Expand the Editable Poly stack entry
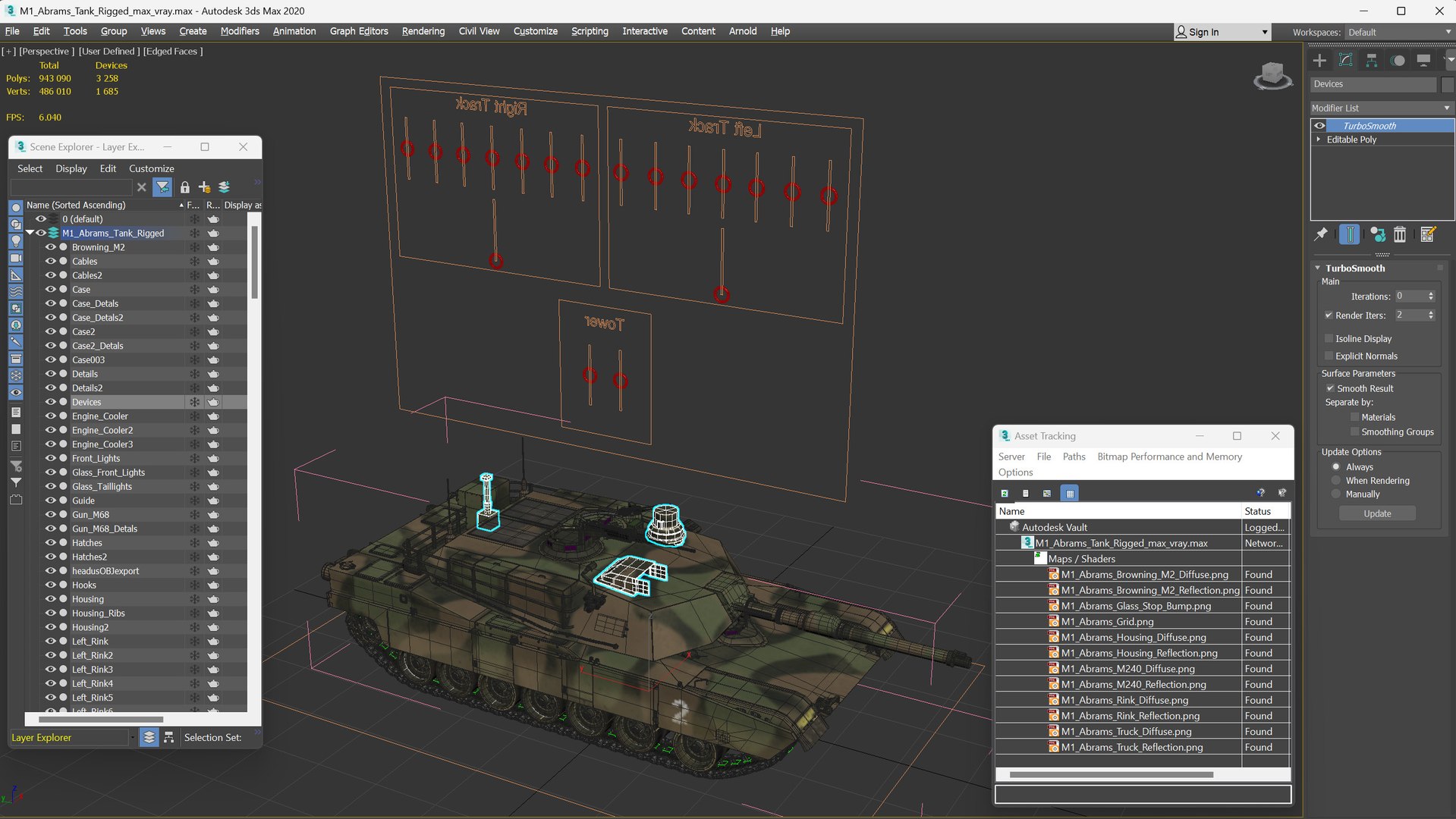This screenshot has height=819, width=1456. 1319,140
